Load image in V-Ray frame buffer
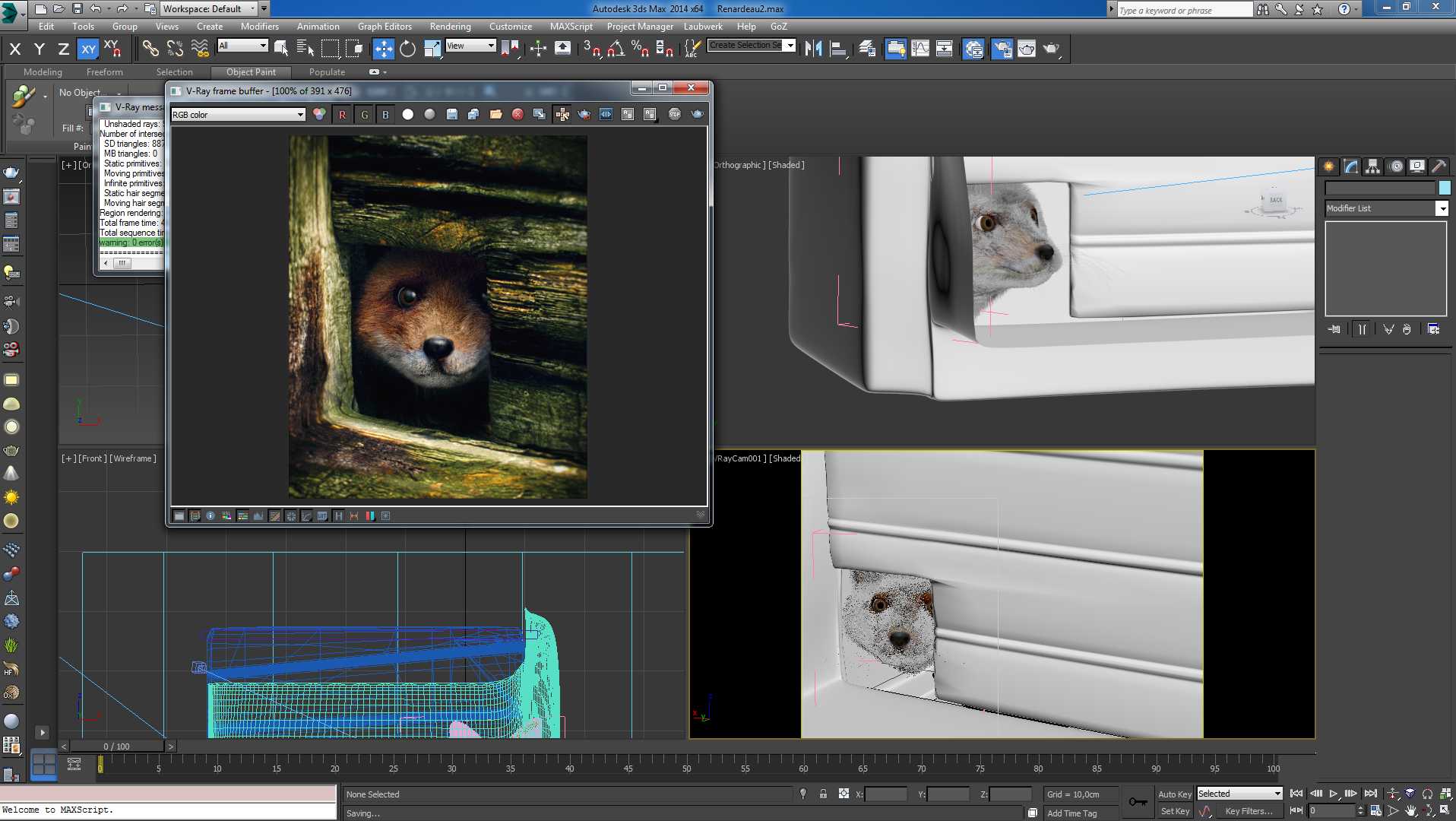 coord(495,114)
